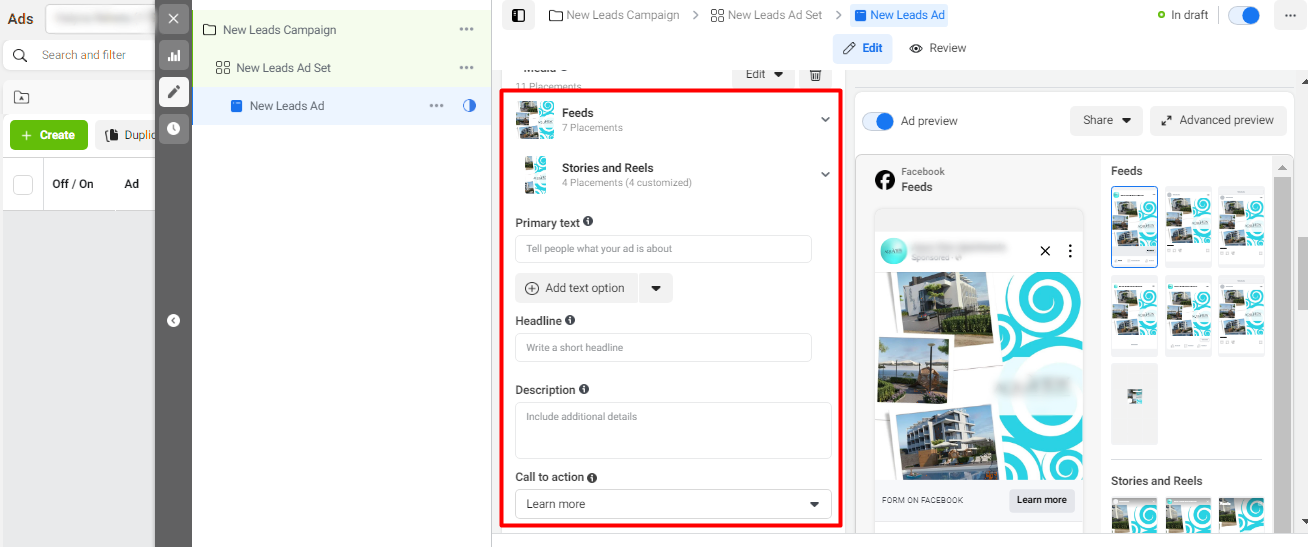Click the Description text area
Screen dimensions: 1308x547
tap(673, 430)
